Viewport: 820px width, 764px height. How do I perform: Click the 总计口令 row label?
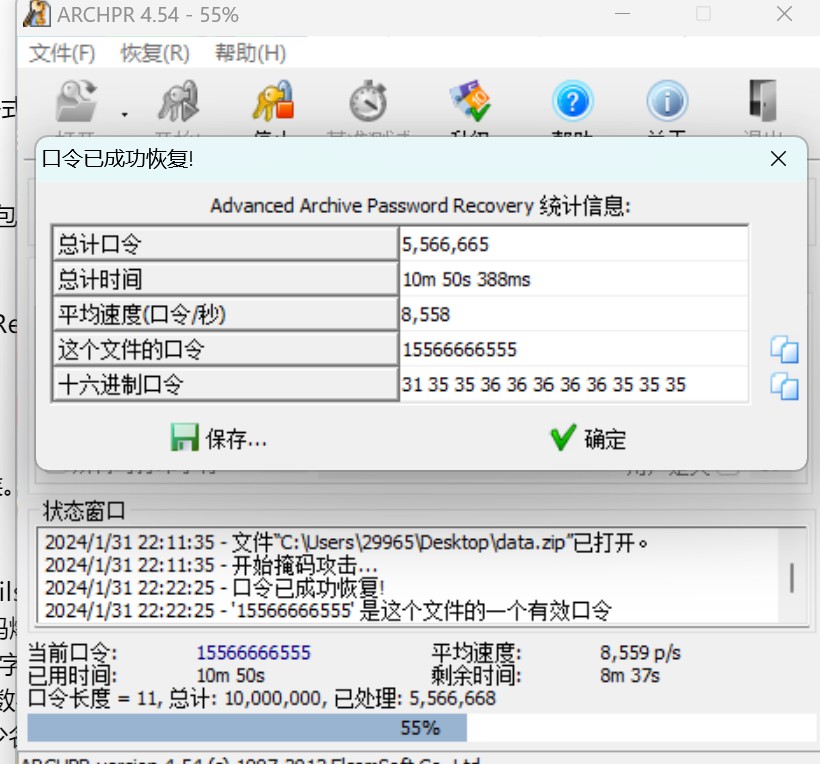(225, 244)
